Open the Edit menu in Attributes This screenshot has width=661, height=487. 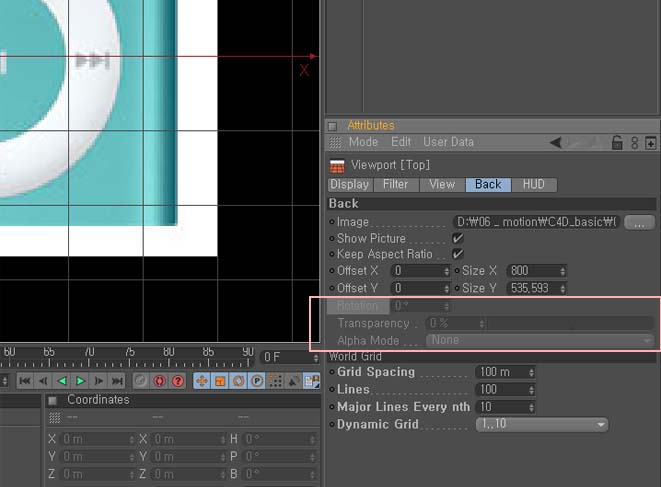pos(400,142)
